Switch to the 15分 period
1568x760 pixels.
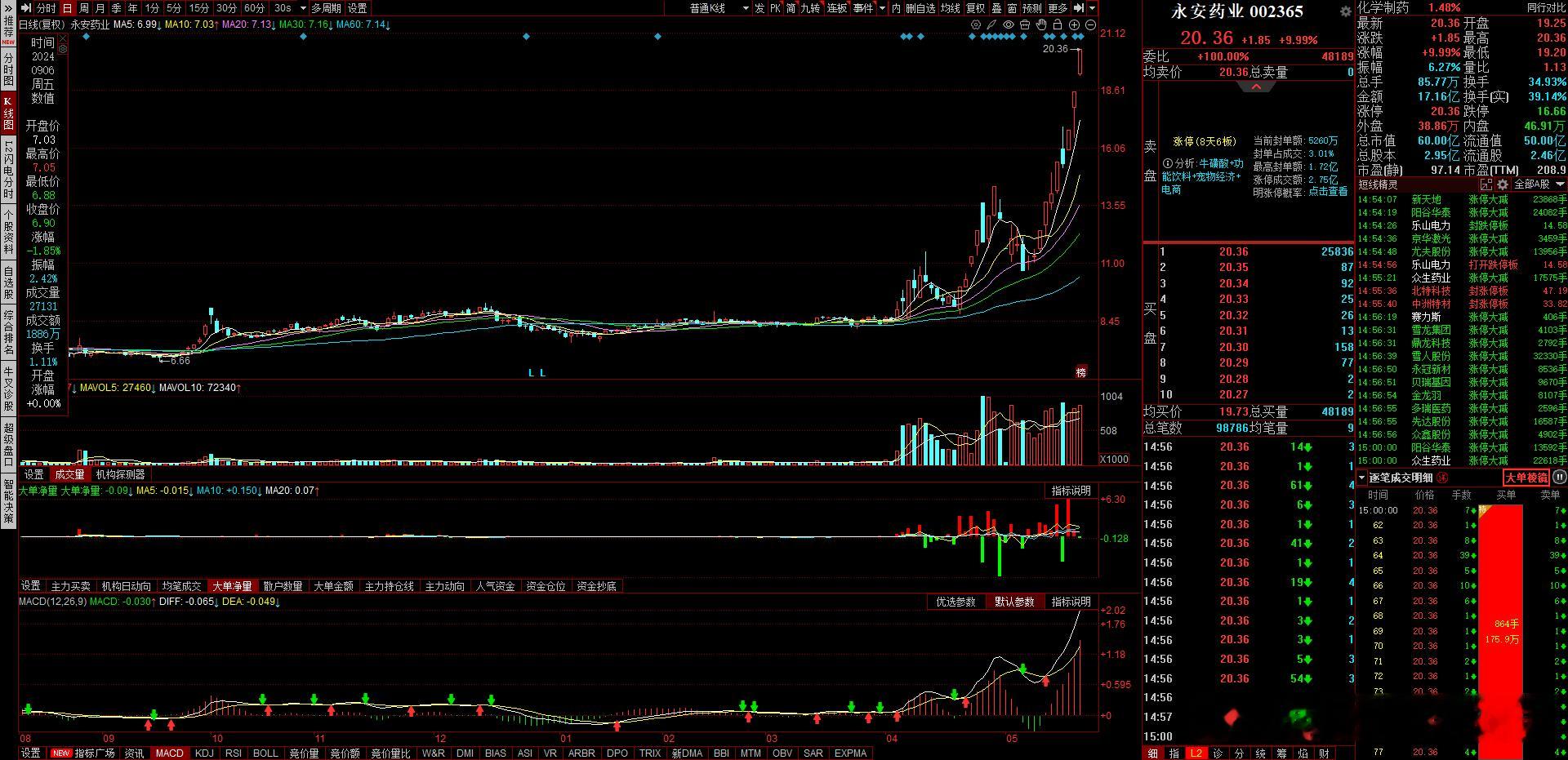click(x=198, y=8)
